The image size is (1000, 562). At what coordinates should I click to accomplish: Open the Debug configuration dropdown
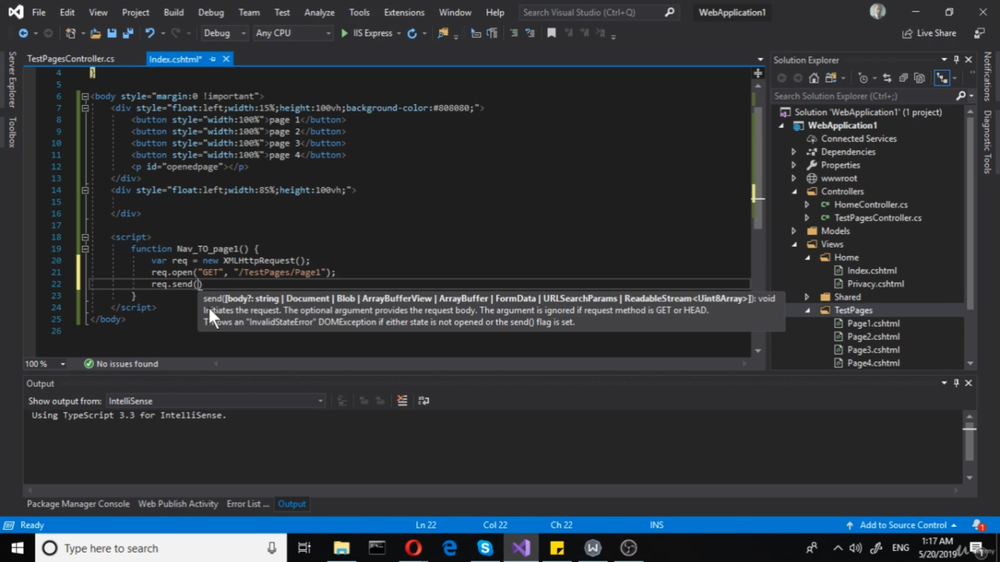tap(224, 33)
